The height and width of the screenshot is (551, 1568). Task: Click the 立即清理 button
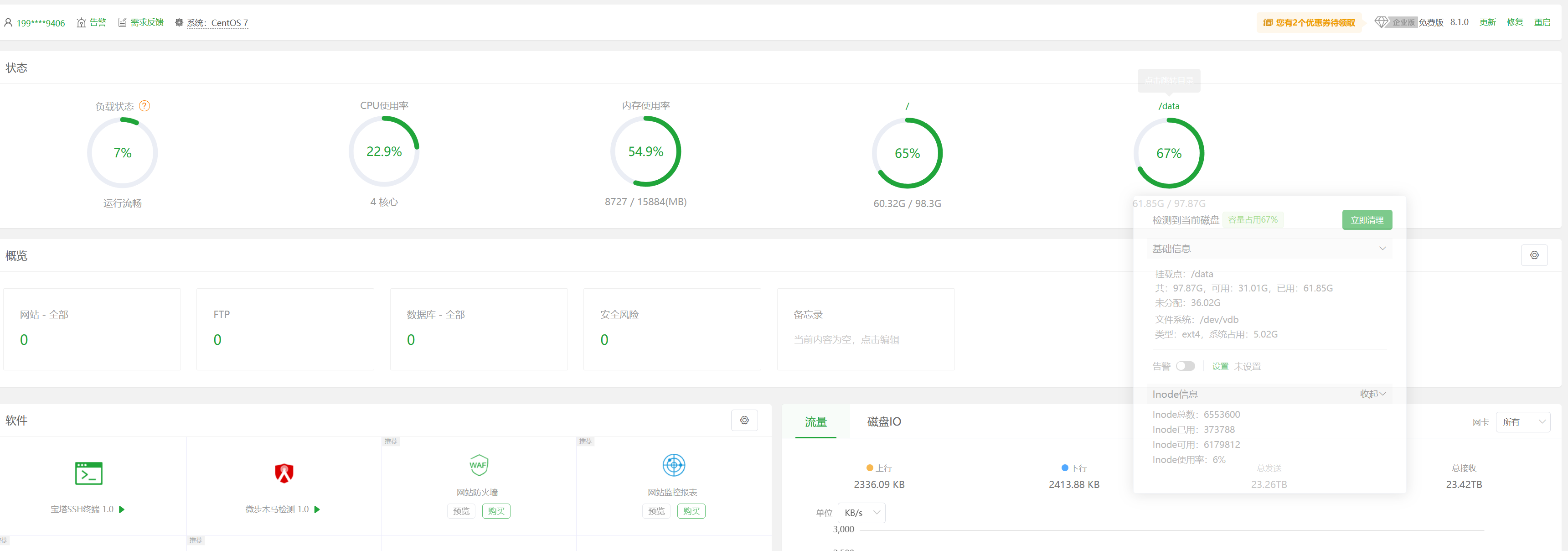coord(1367,220)
